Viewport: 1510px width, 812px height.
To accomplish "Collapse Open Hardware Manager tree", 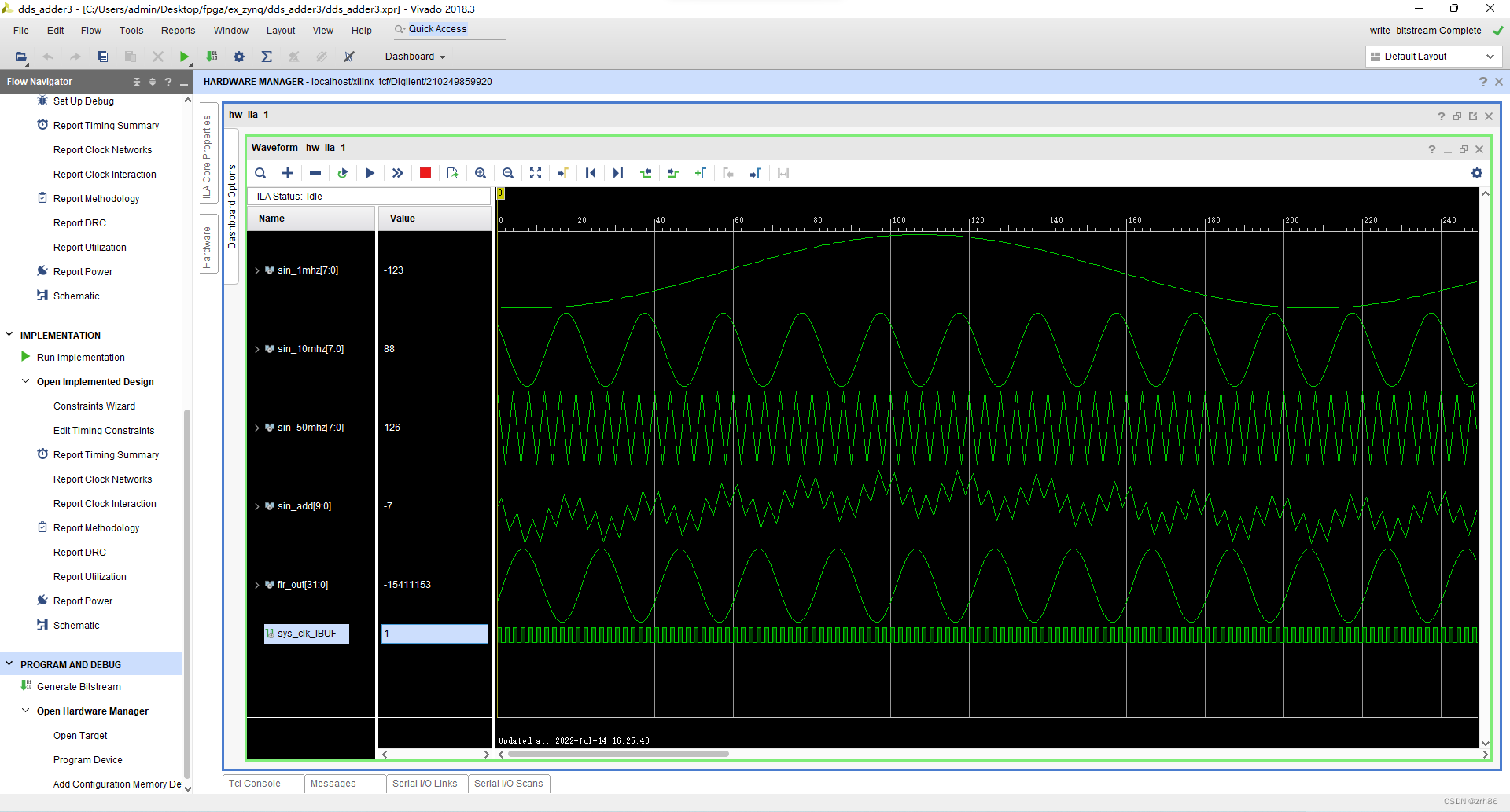I will tap(26, 711).
